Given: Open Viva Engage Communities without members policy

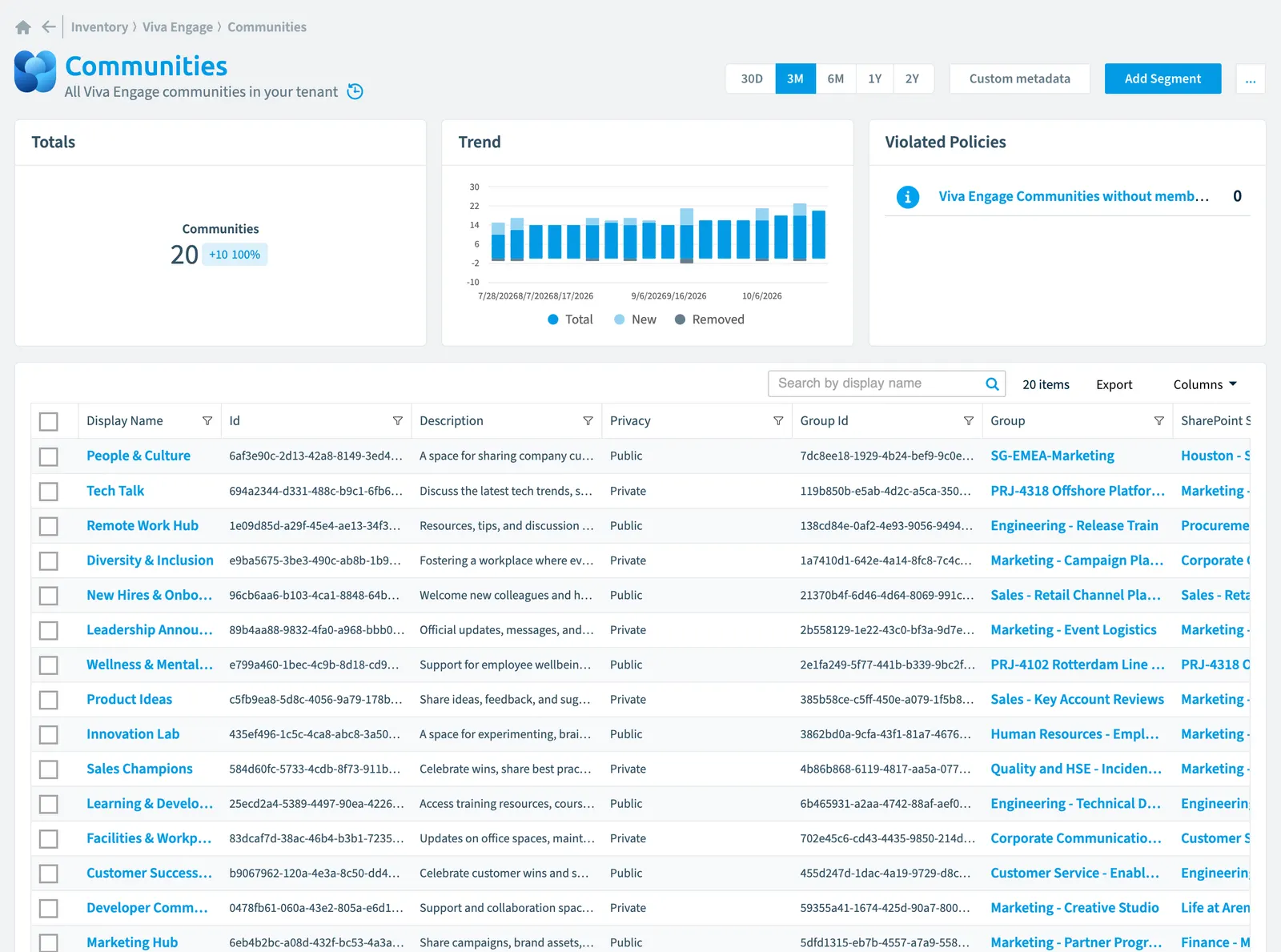Looking at the screenshot, I should pos(1074,196).
